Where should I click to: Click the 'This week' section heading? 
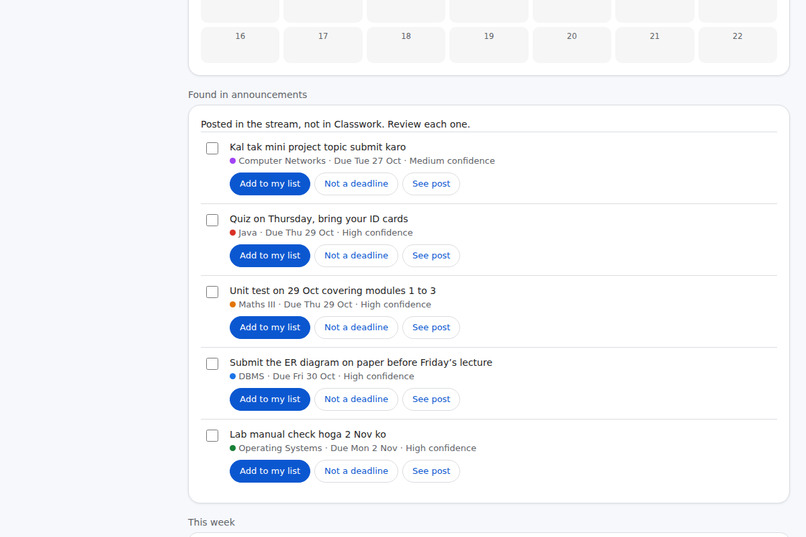(x=211, y=522)
